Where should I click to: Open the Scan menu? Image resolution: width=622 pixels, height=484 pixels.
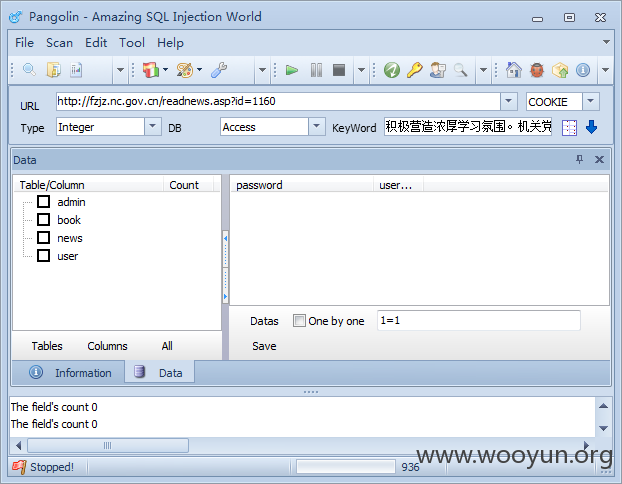click(x=60, y=43)
